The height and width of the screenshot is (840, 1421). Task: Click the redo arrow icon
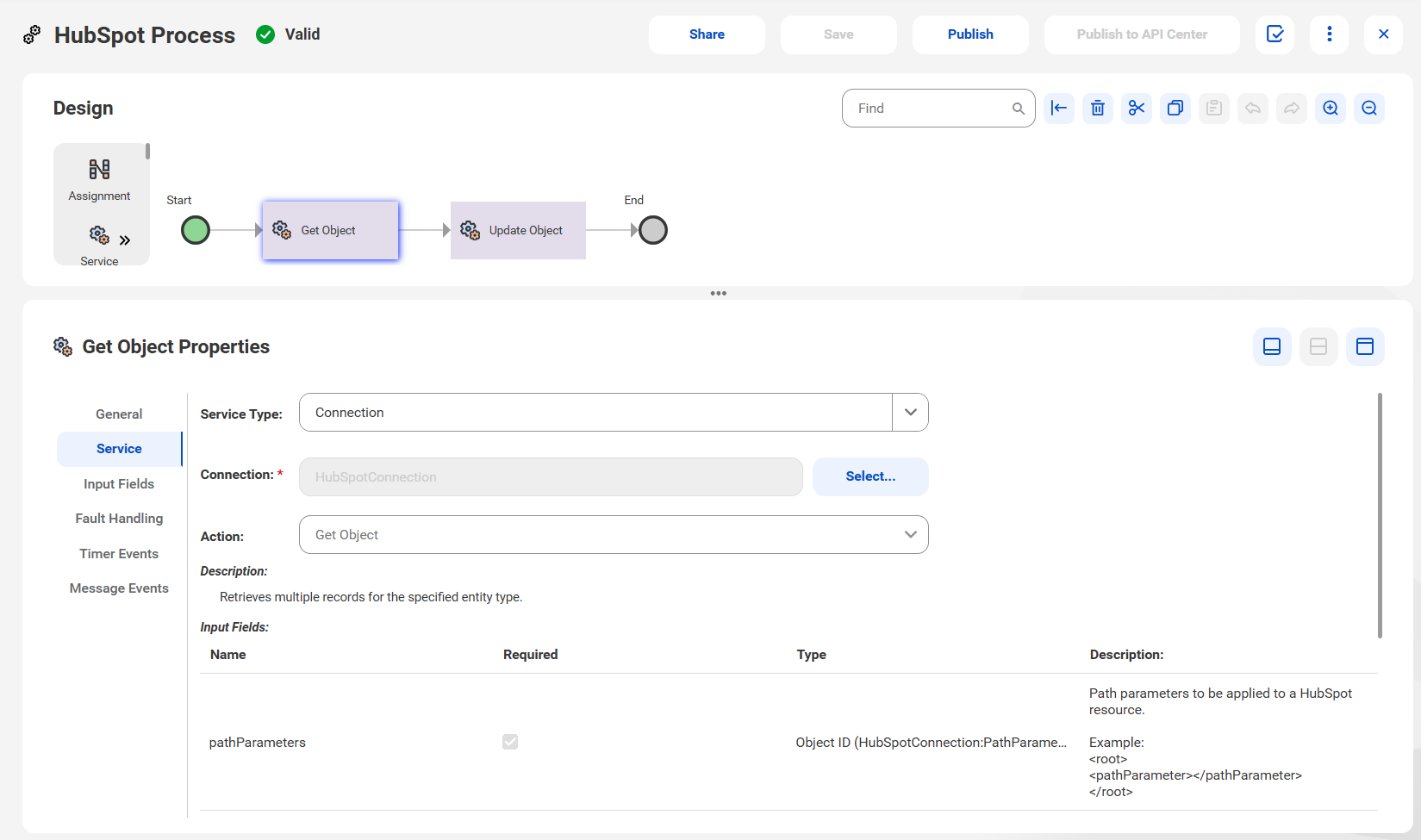[x=1292, y=109]
